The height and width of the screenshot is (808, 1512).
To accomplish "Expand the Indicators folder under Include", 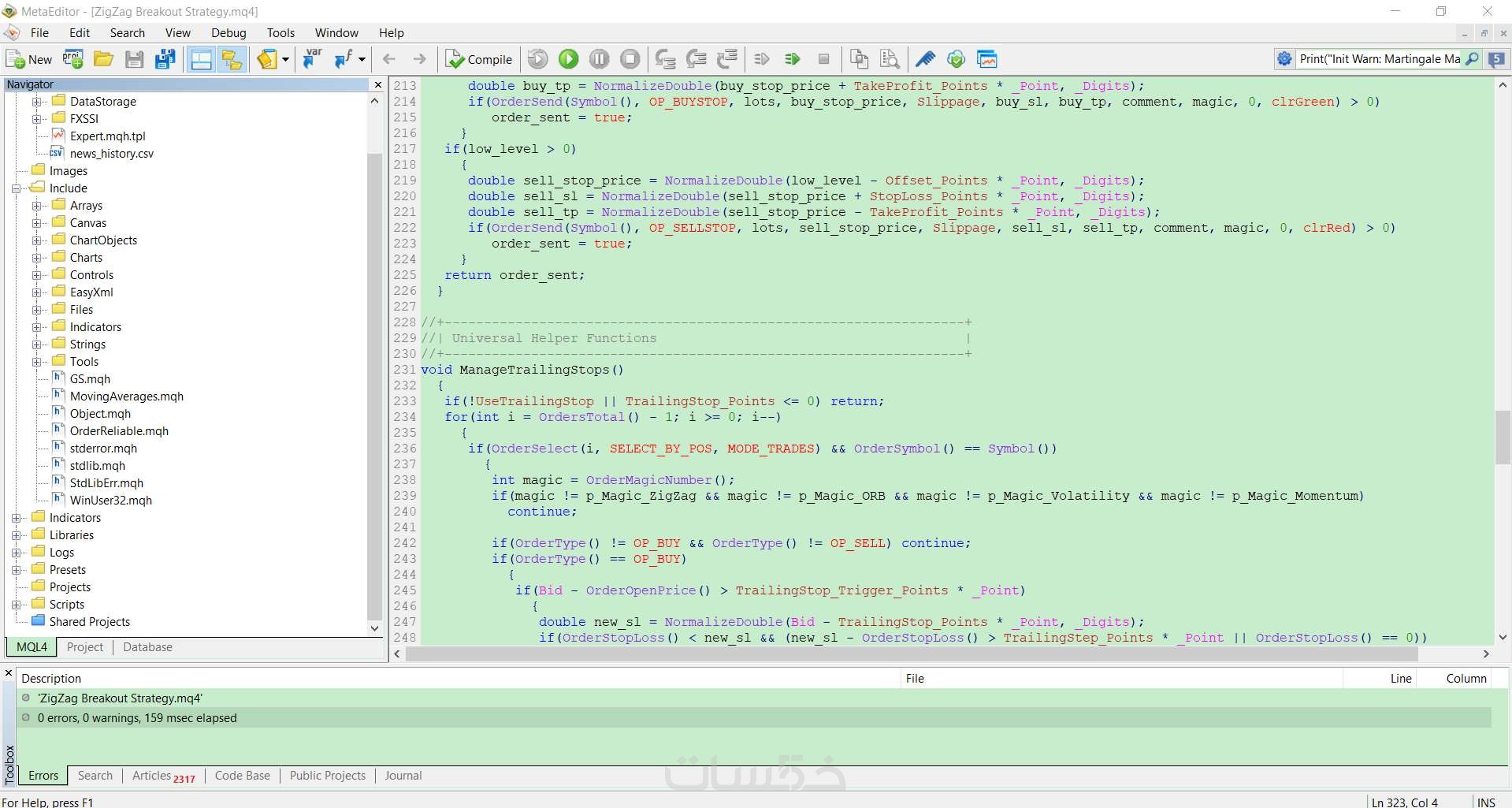I will pos(37,327).
